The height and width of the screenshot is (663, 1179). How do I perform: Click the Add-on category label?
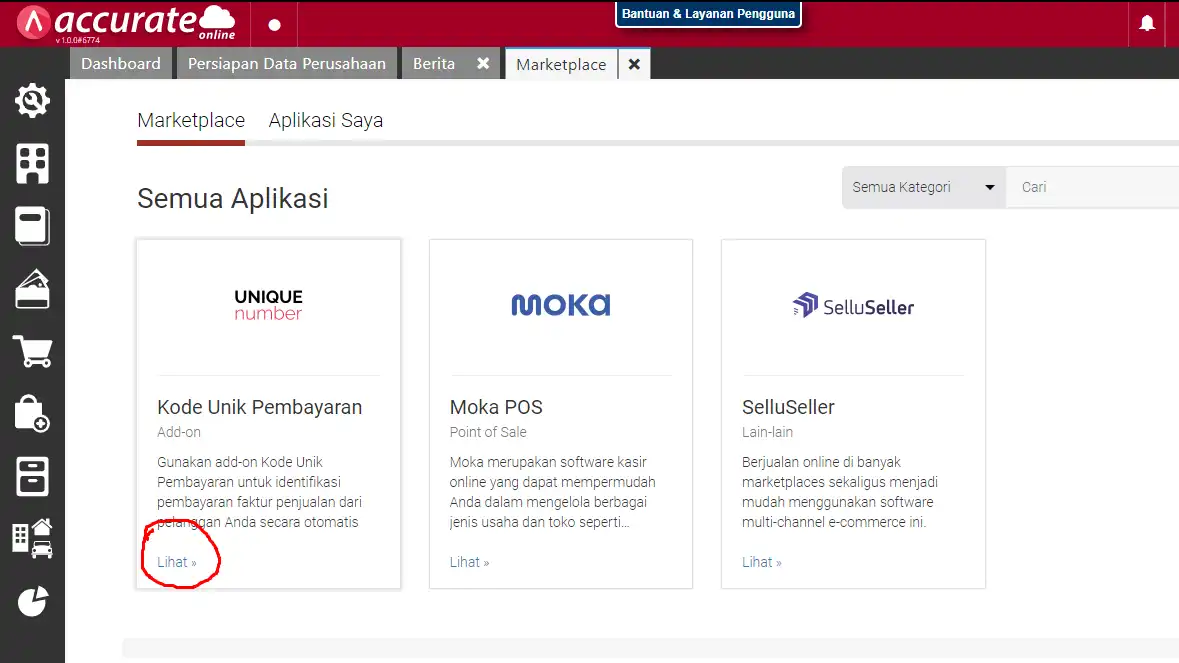point(179,432)
